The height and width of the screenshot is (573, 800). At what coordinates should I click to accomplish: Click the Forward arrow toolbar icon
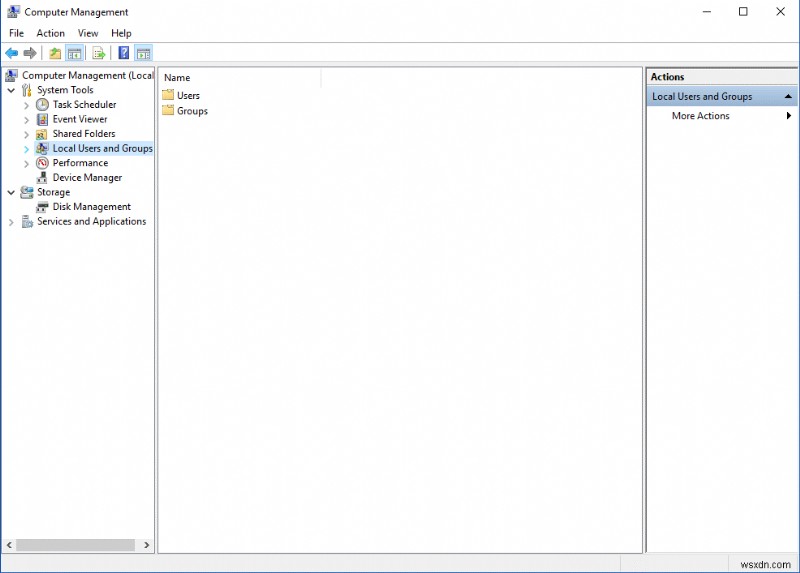30,53
